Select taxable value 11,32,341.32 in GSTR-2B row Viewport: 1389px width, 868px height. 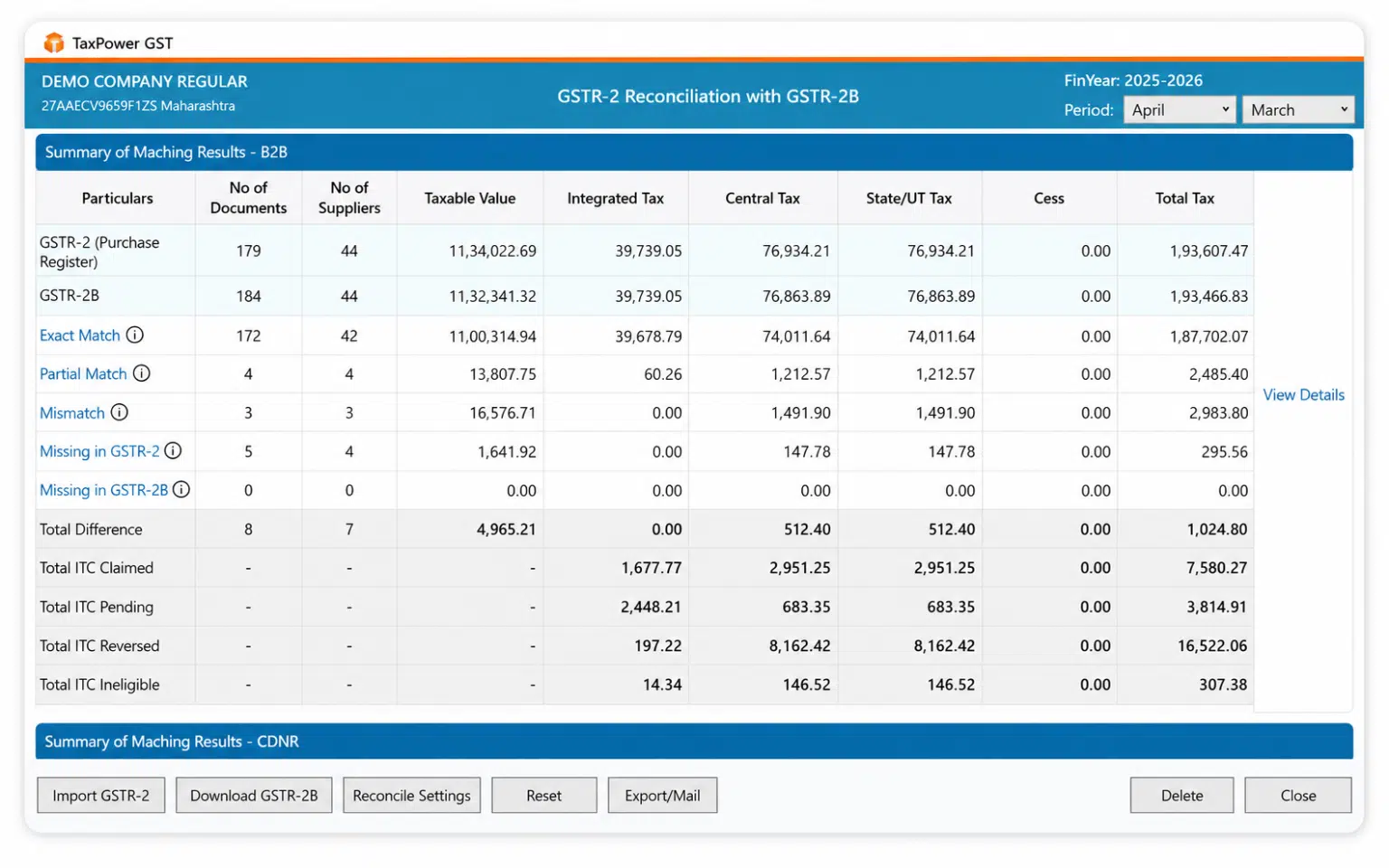493,297
